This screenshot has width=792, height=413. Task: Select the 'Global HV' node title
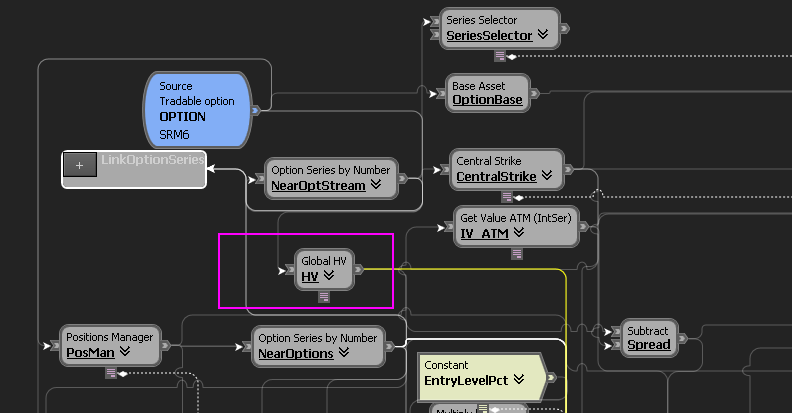(324, 261)
